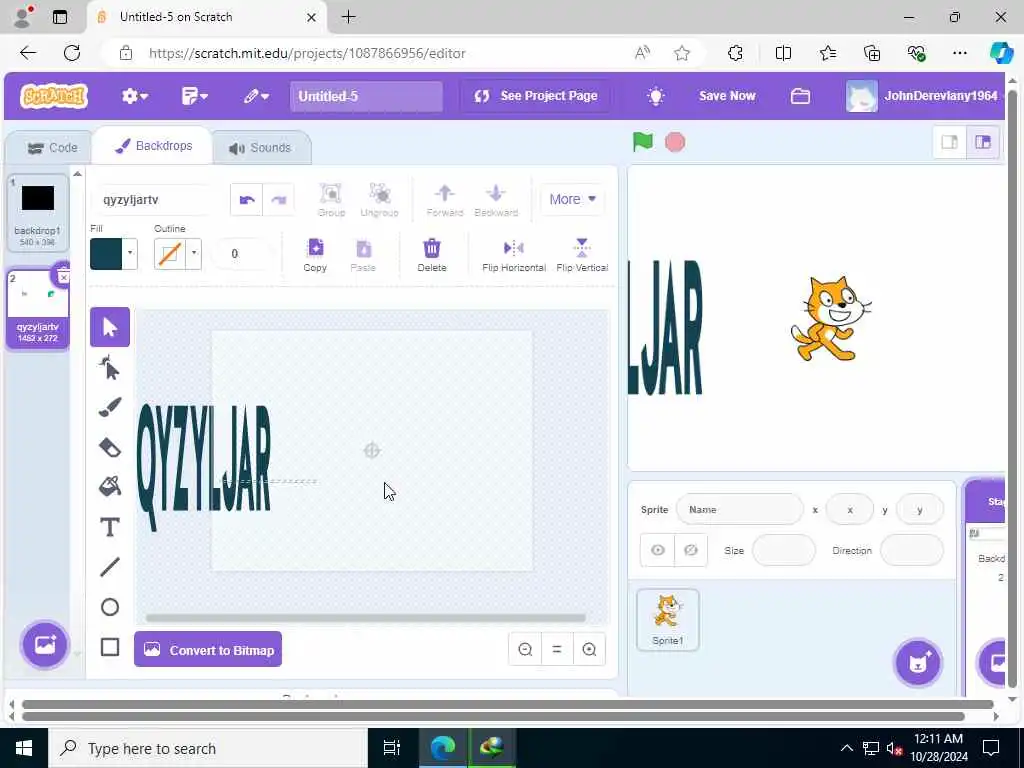Zoom in the paint canvas

pos(589,649)
